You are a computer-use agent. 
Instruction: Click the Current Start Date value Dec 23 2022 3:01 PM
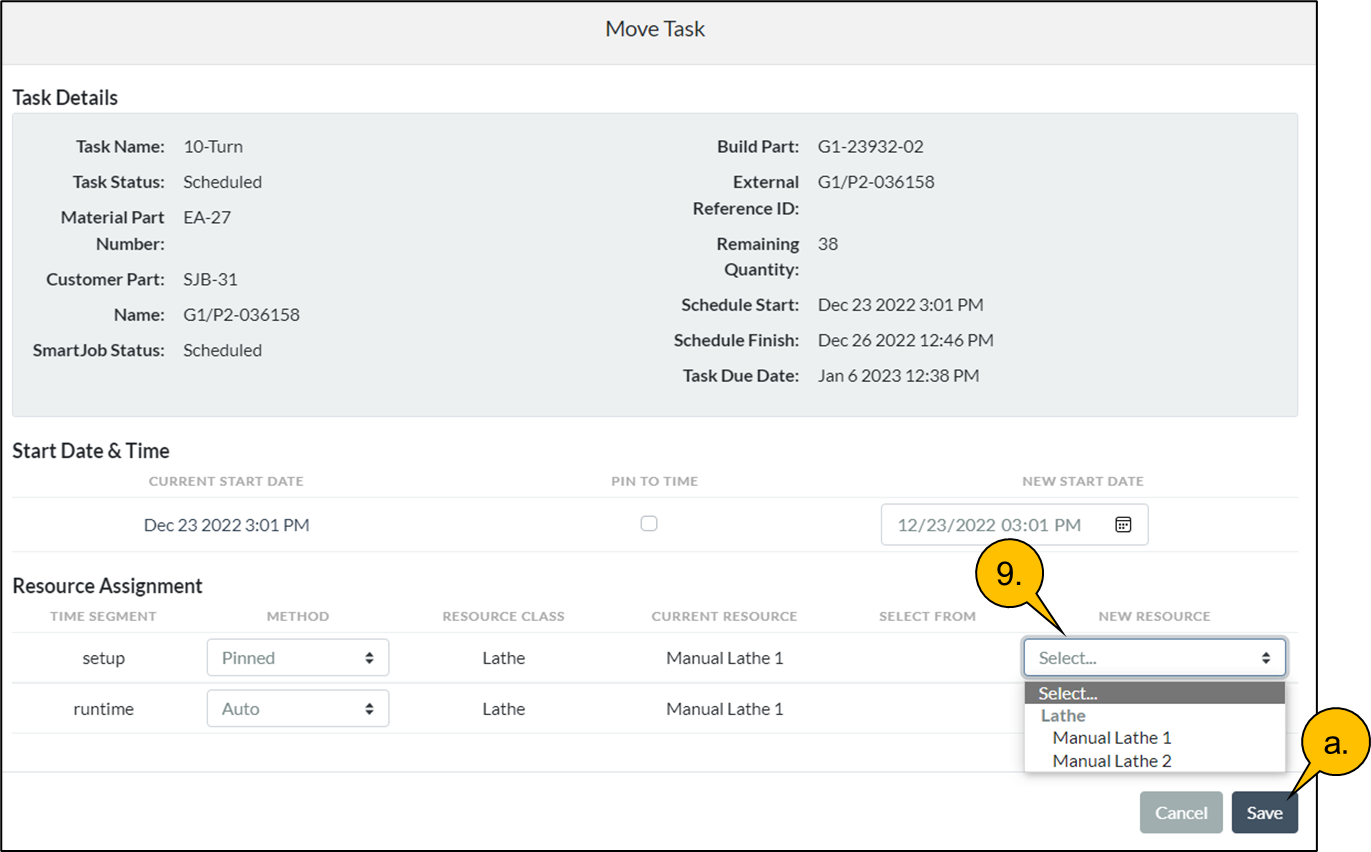226,525
